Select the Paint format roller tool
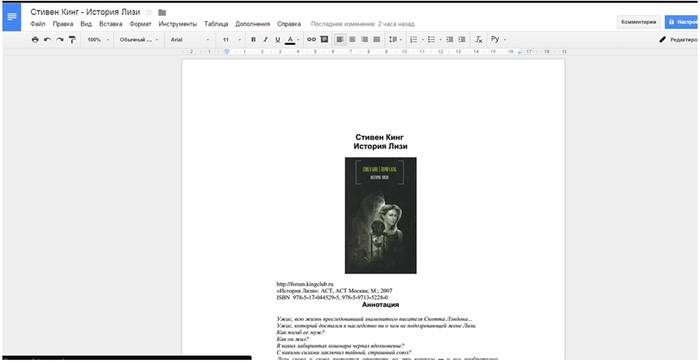Viewport: 700px width, 363px height. click(72, 40)
